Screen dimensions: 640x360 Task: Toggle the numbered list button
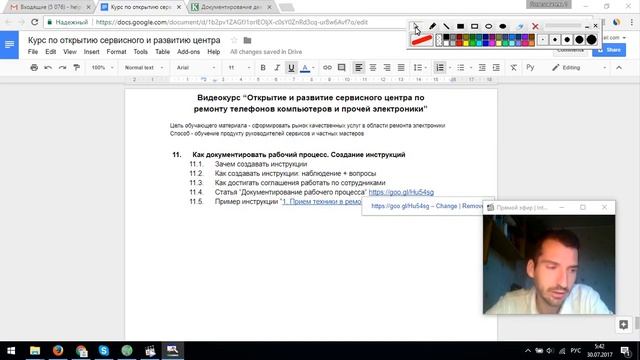click(x=440, y=67)
